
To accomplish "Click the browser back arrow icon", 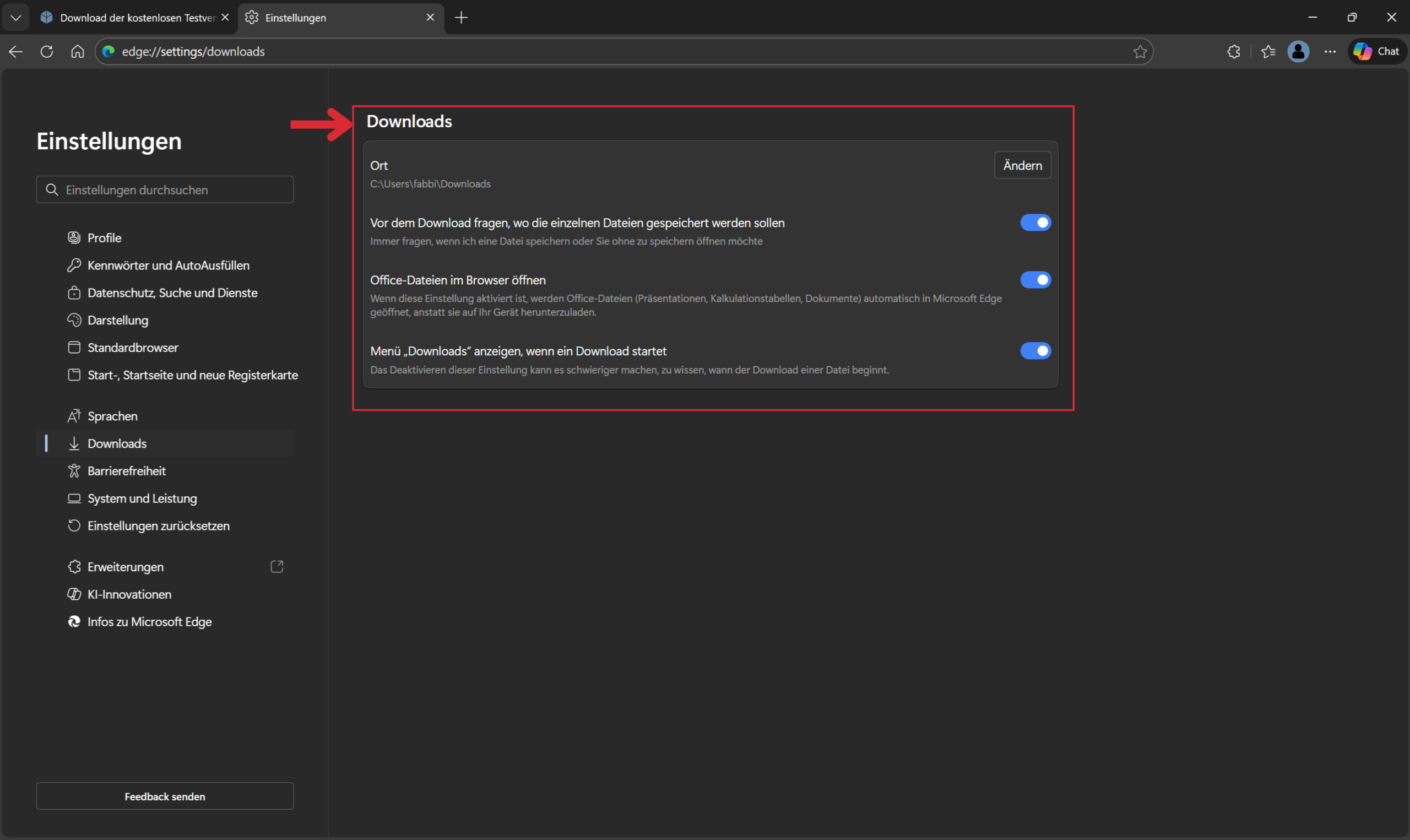I will tap(16, 52).
